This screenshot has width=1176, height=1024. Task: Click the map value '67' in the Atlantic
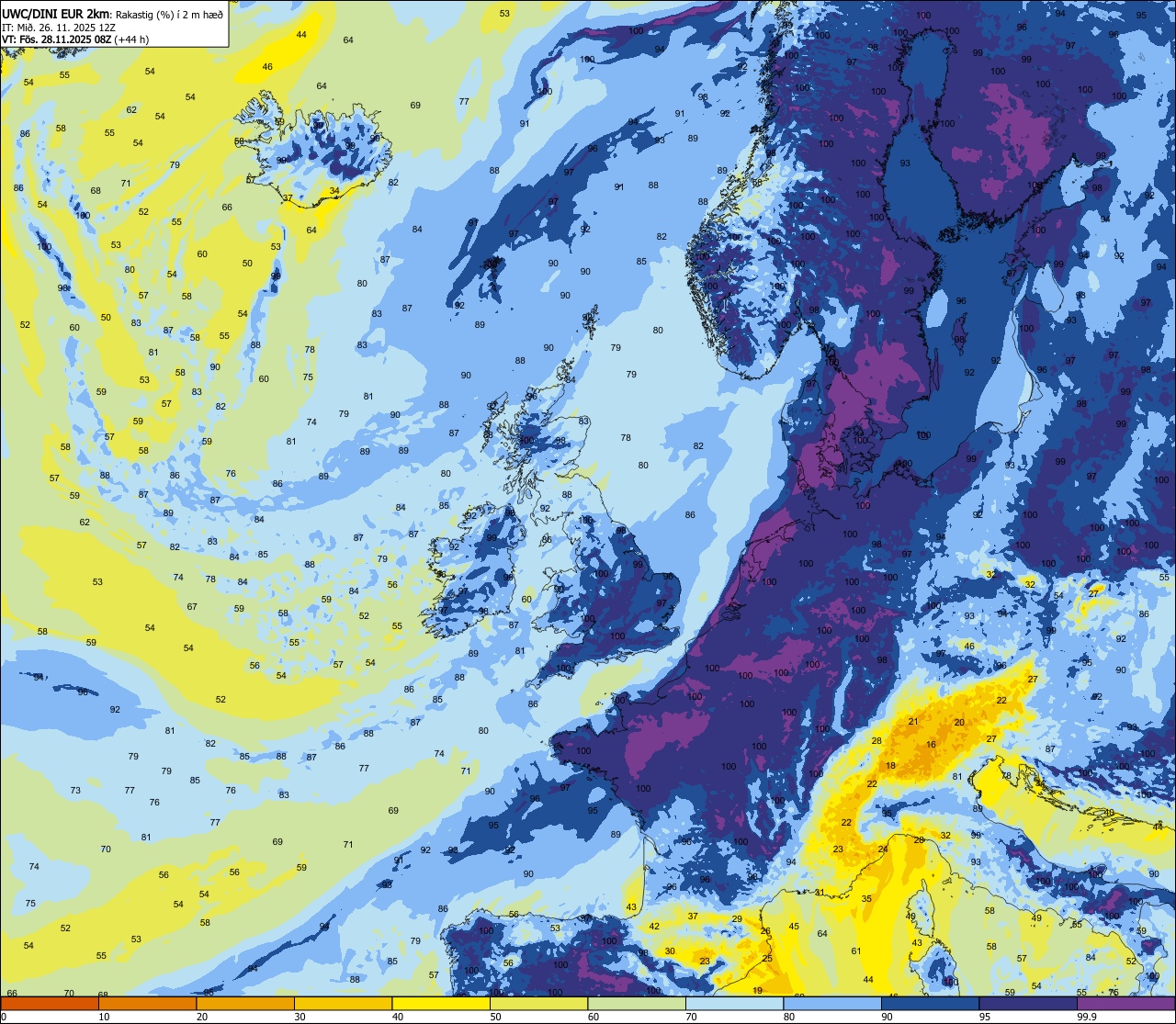(x=192, y=606)
